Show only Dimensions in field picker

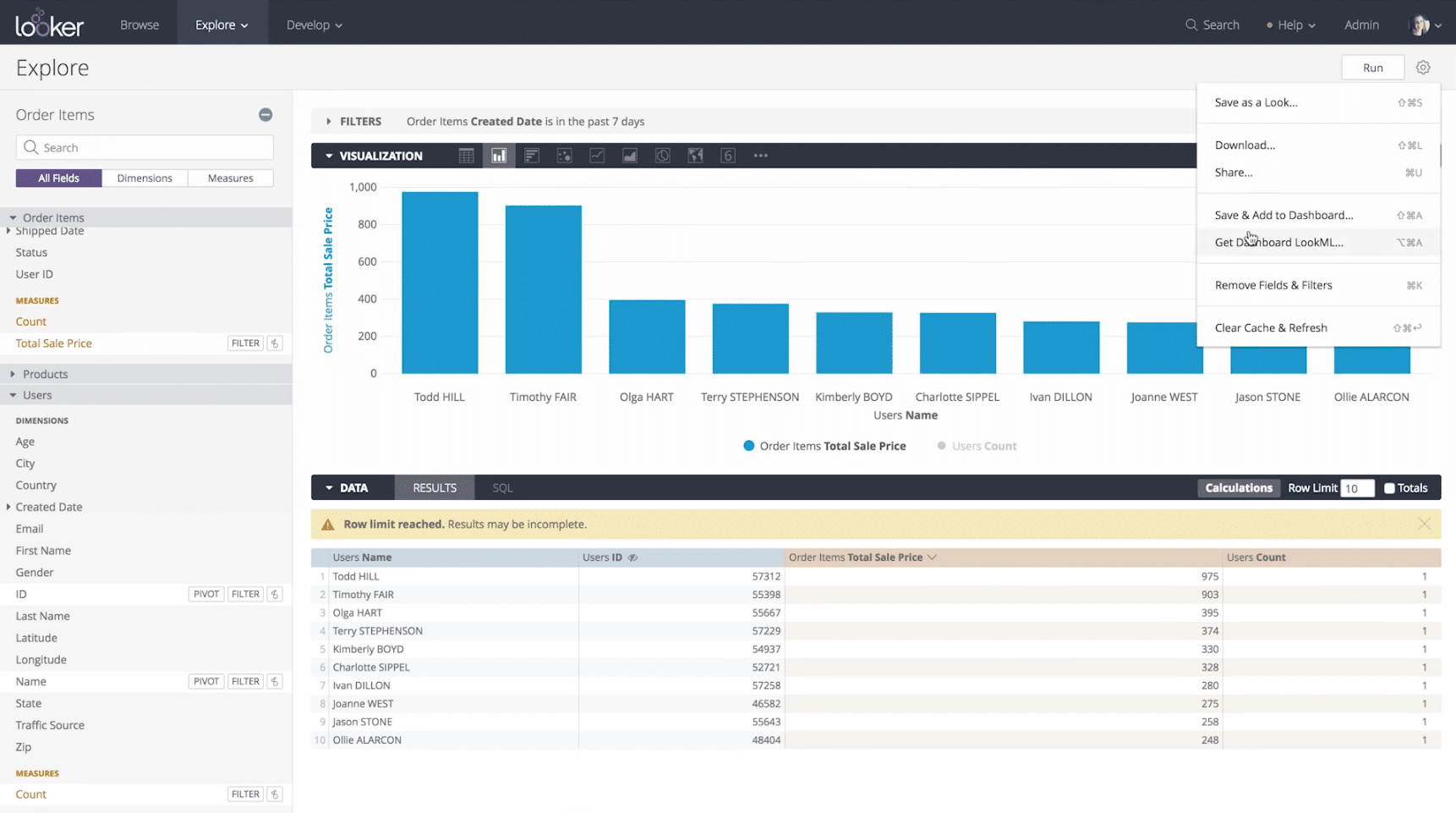(x=145, y=179)
